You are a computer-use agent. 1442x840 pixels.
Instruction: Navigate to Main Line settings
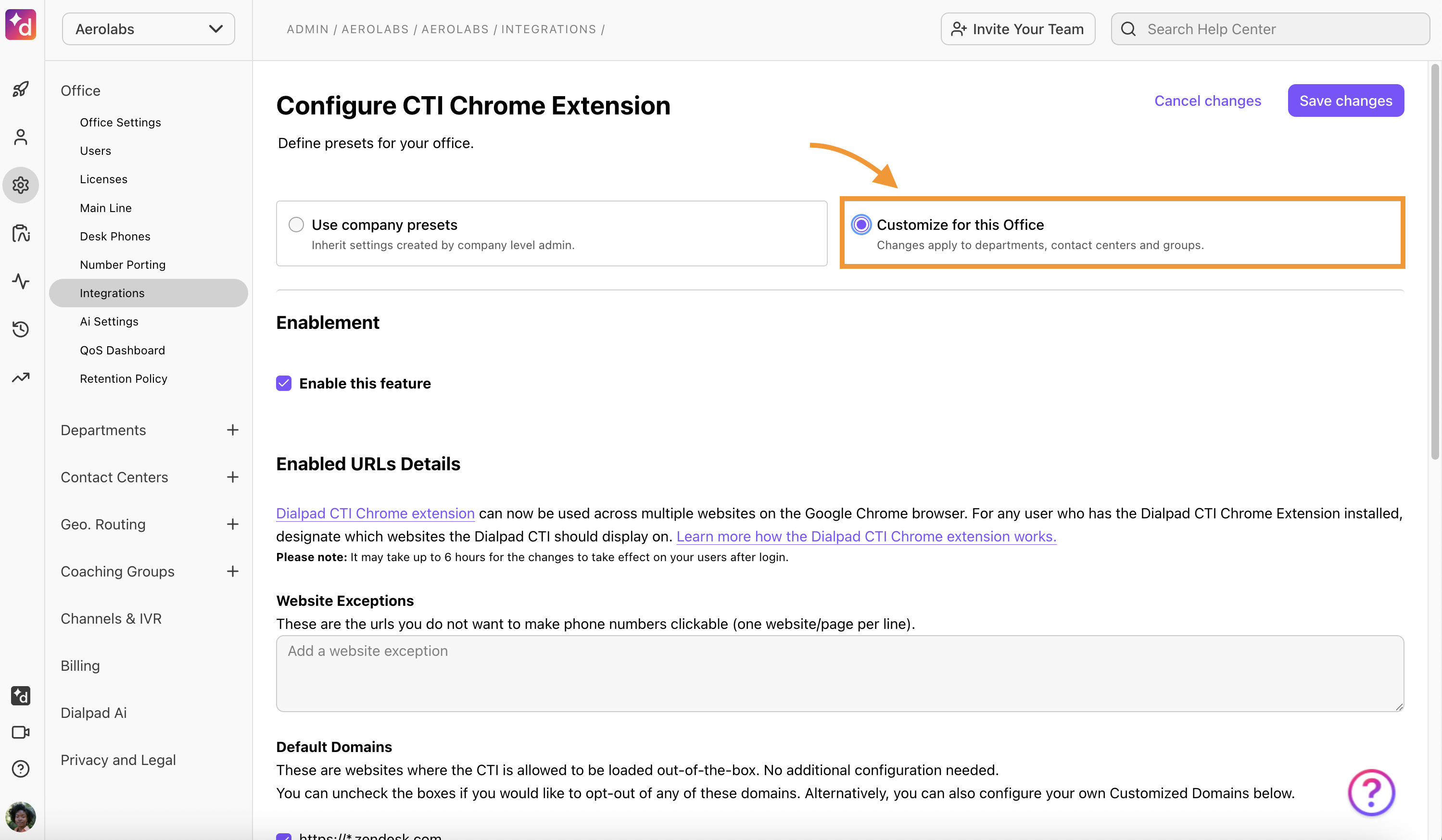tap(106, 208)
